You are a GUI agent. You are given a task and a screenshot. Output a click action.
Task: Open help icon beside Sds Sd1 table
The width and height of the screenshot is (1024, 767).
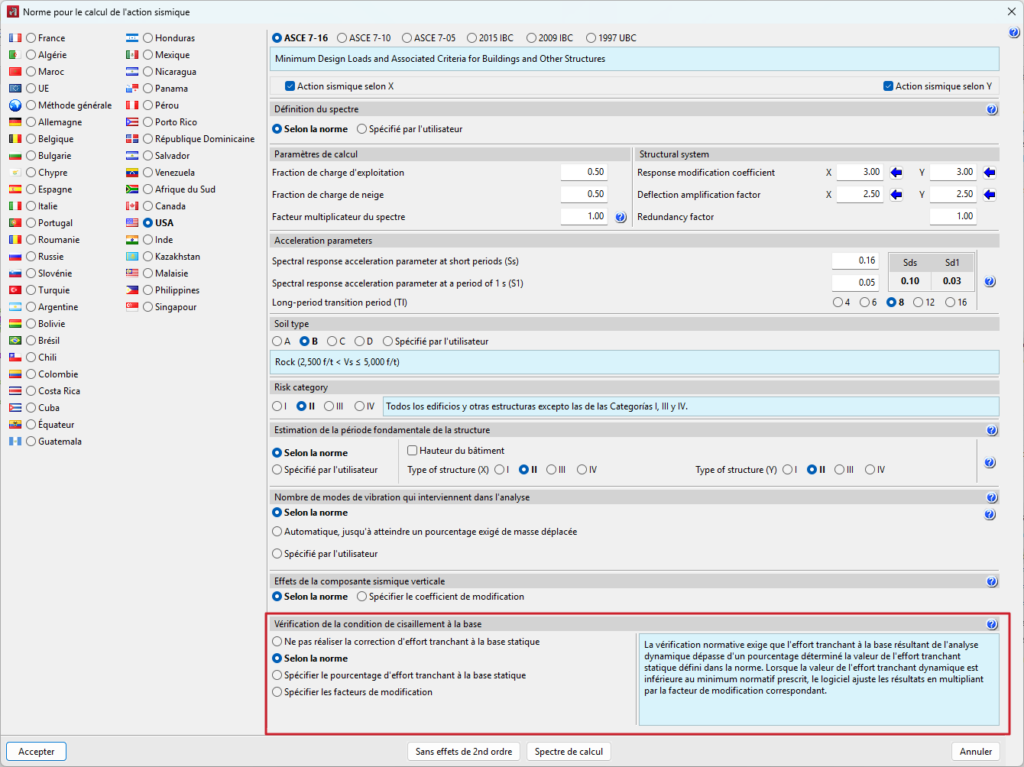coord(990,282)
